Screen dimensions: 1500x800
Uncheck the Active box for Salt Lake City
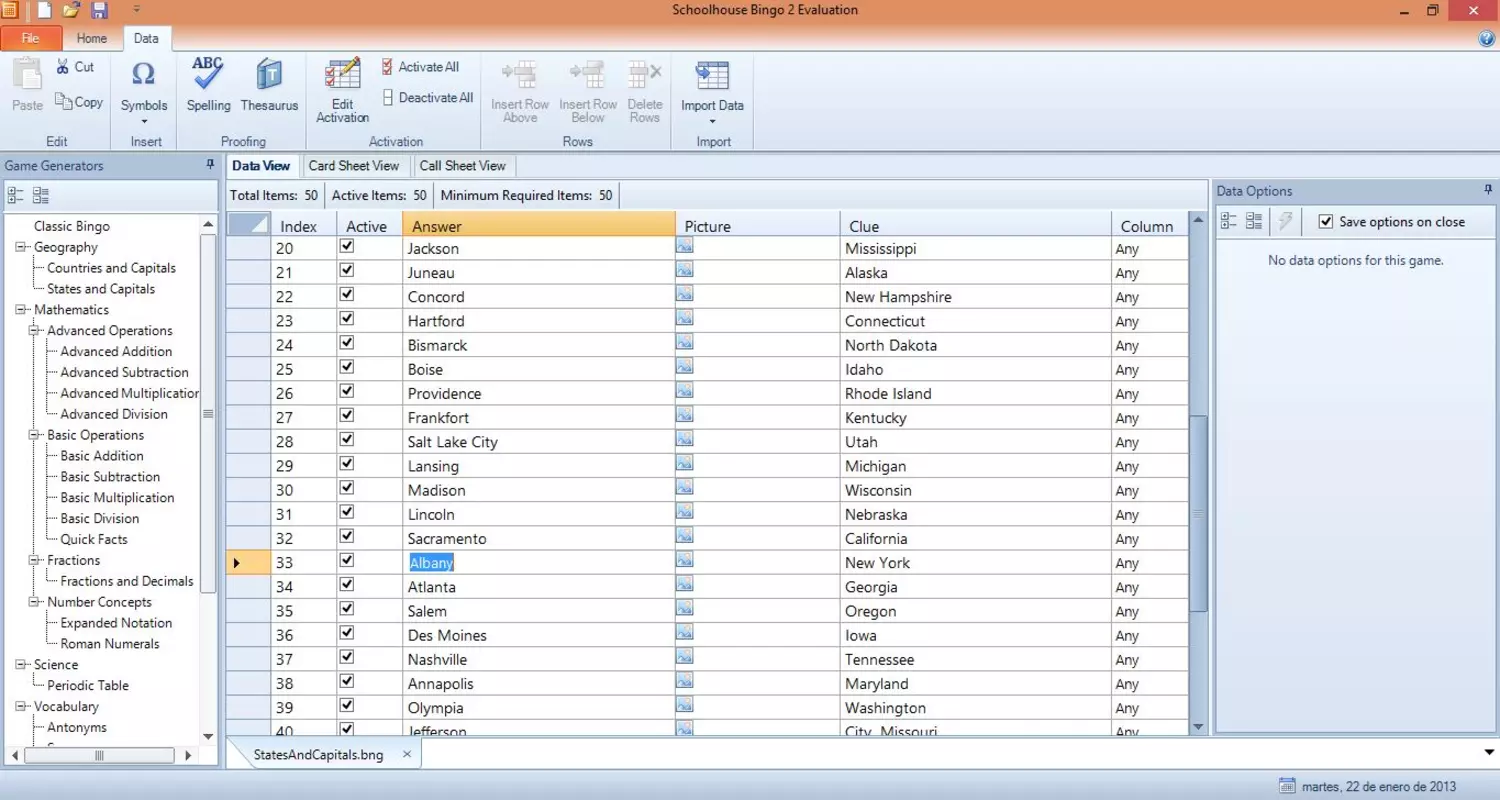click(x=347, y=439)
